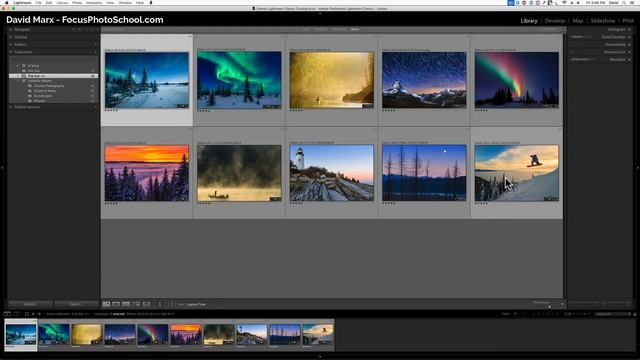Open Compare view from the toolbar

tap(126, 304)
